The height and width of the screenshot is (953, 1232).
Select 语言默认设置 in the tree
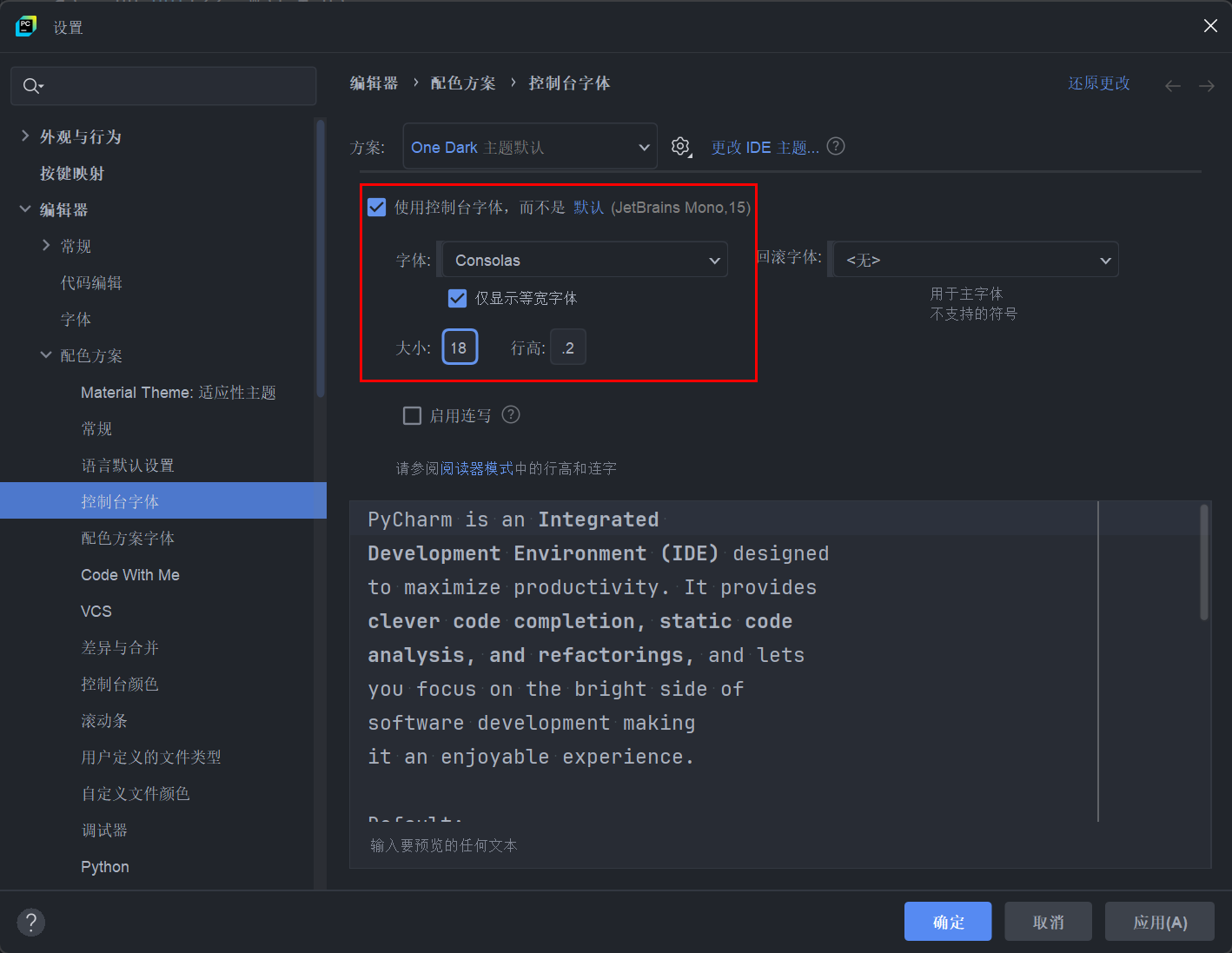(x=128, y=465)
